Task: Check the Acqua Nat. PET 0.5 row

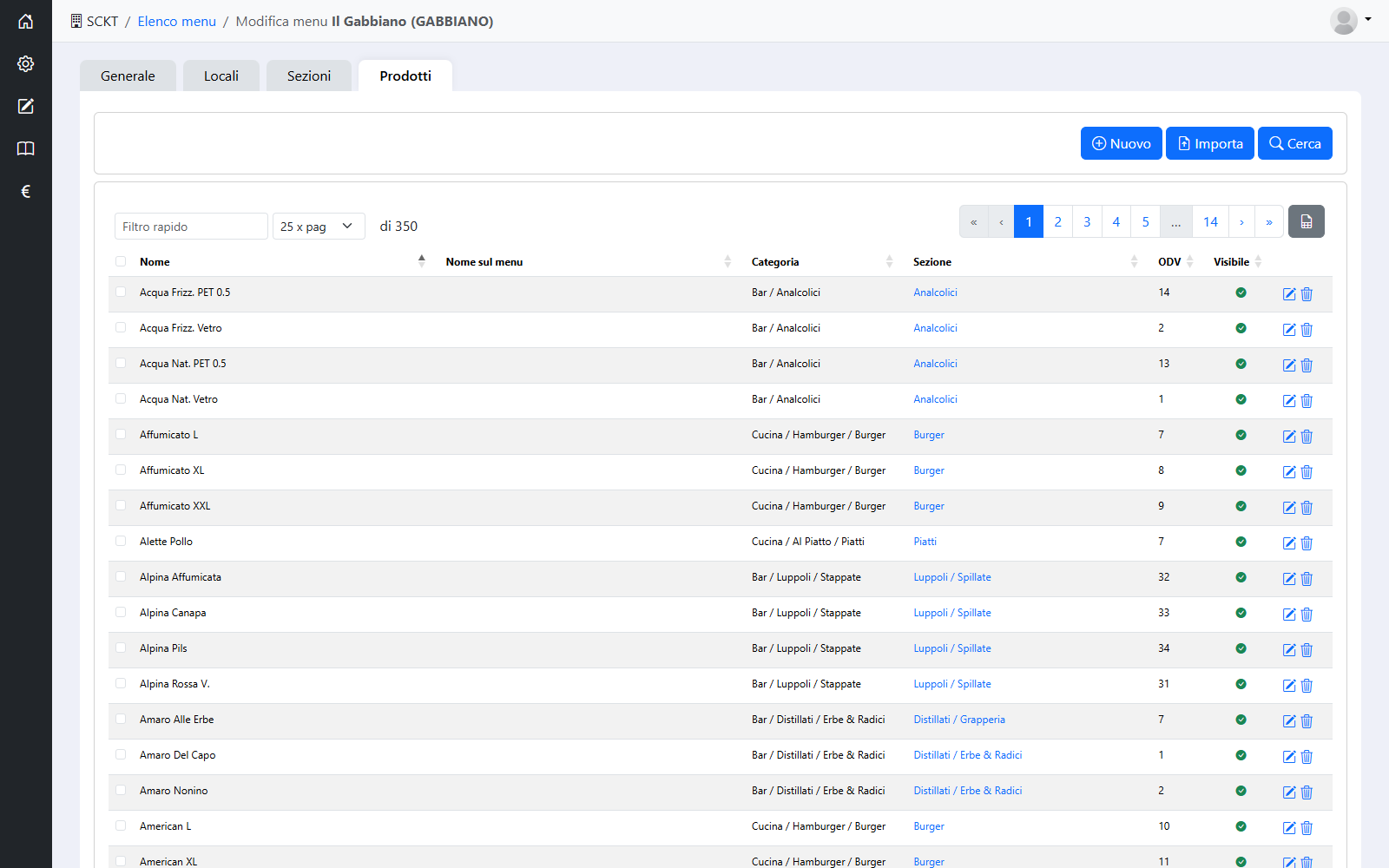Action: point(121,363)
